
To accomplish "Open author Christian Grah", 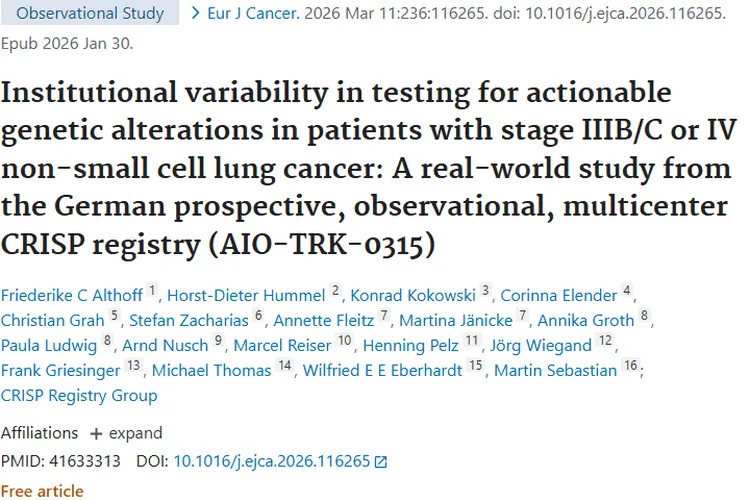I will [x=52, y=320].
